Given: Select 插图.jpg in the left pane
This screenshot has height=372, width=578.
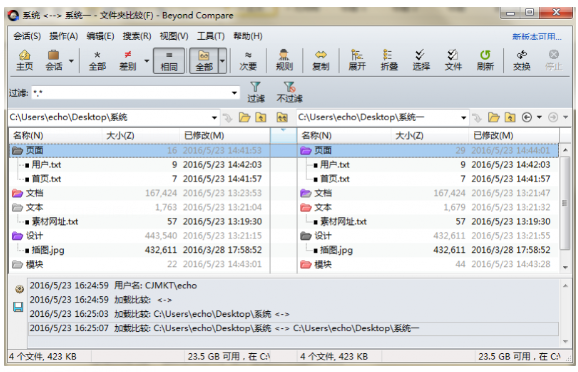Looking at the screenshot, I should pos(48,250).
